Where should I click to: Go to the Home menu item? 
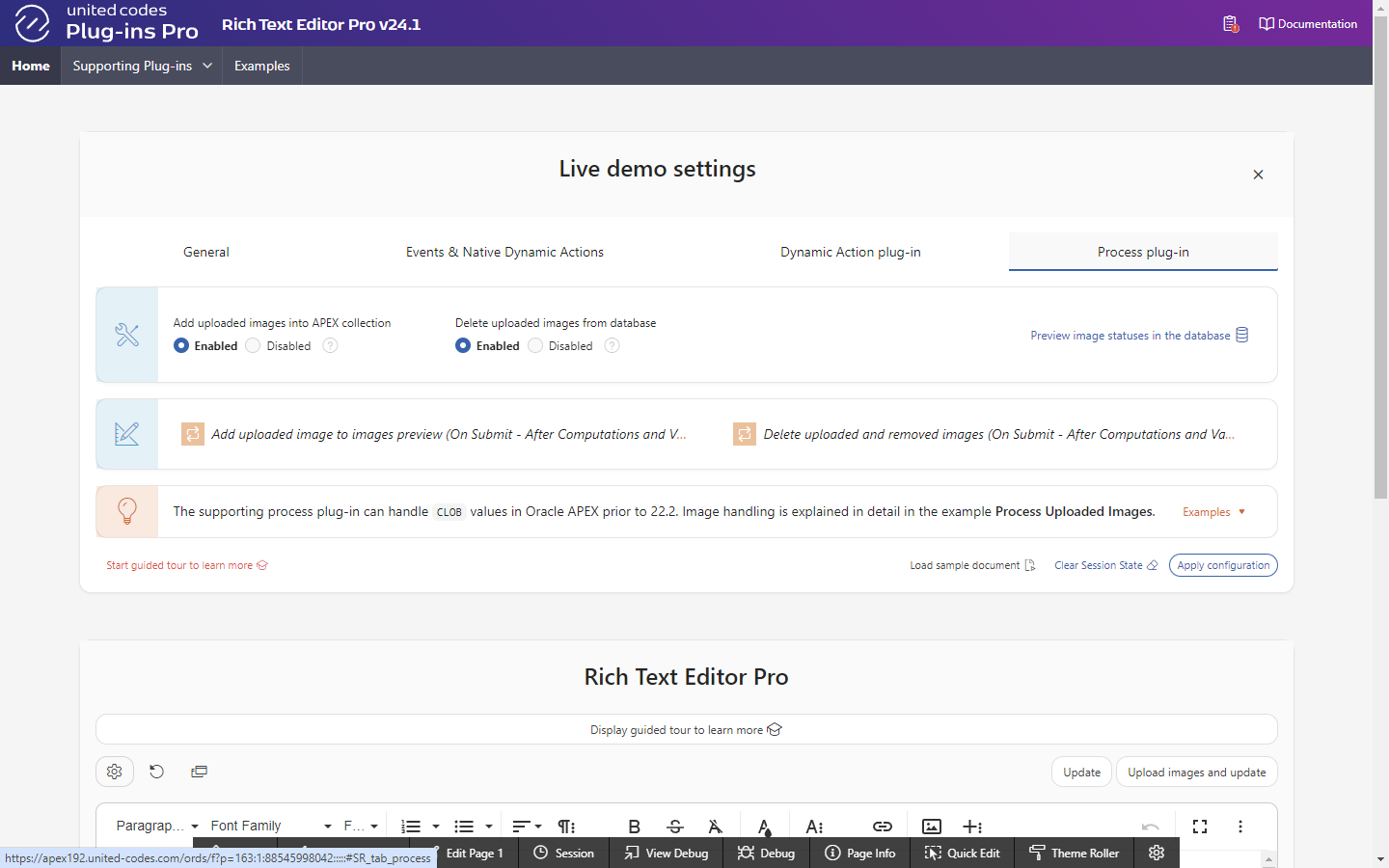click(x=31, y=66)
